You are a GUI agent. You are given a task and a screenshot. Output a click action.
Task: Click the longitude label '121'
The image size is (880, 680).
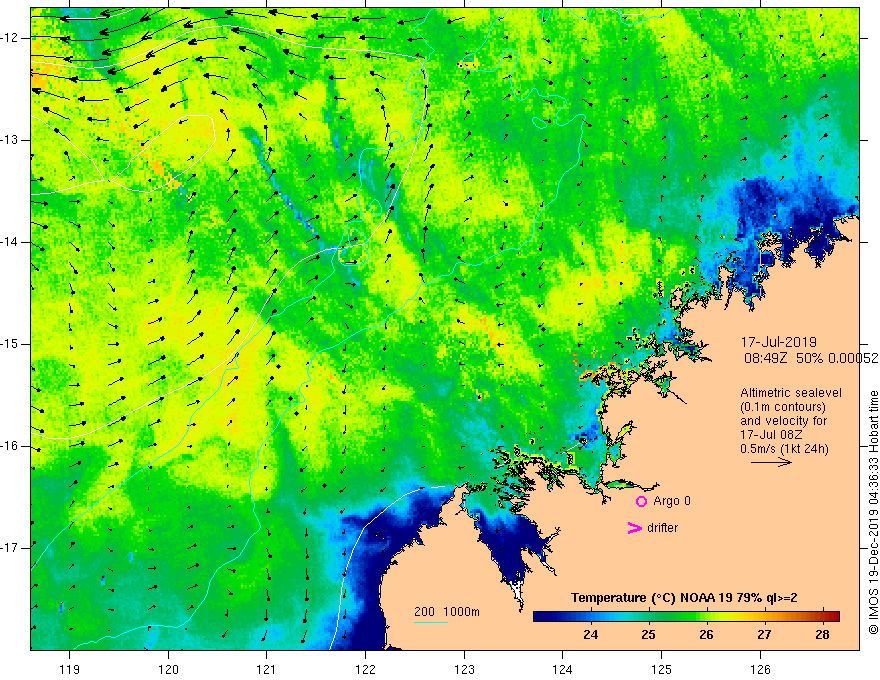(x=267, y=669)
